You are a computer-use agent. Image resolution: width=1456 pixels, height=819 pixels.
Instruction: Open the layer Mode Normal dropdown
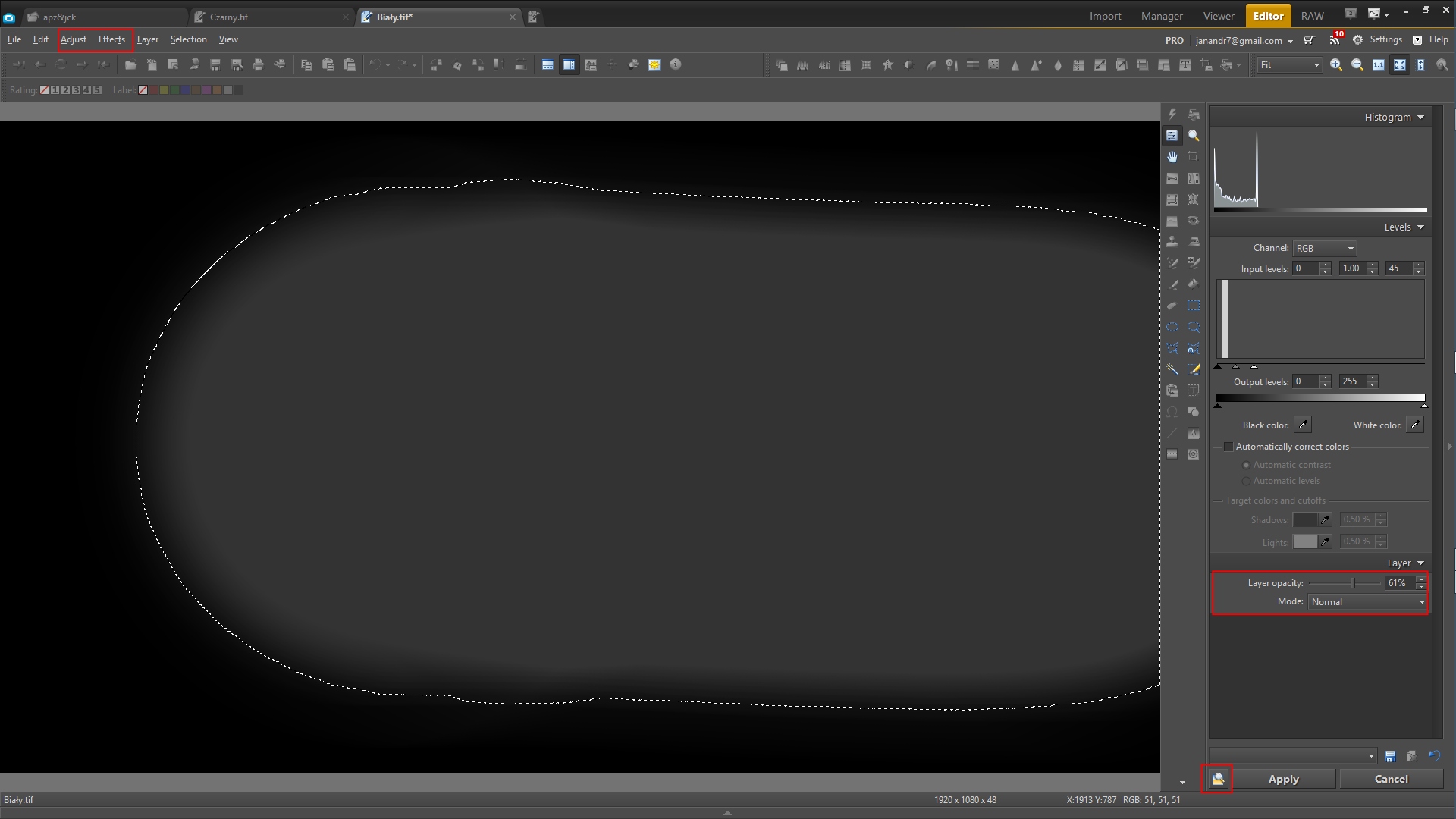1367,602
